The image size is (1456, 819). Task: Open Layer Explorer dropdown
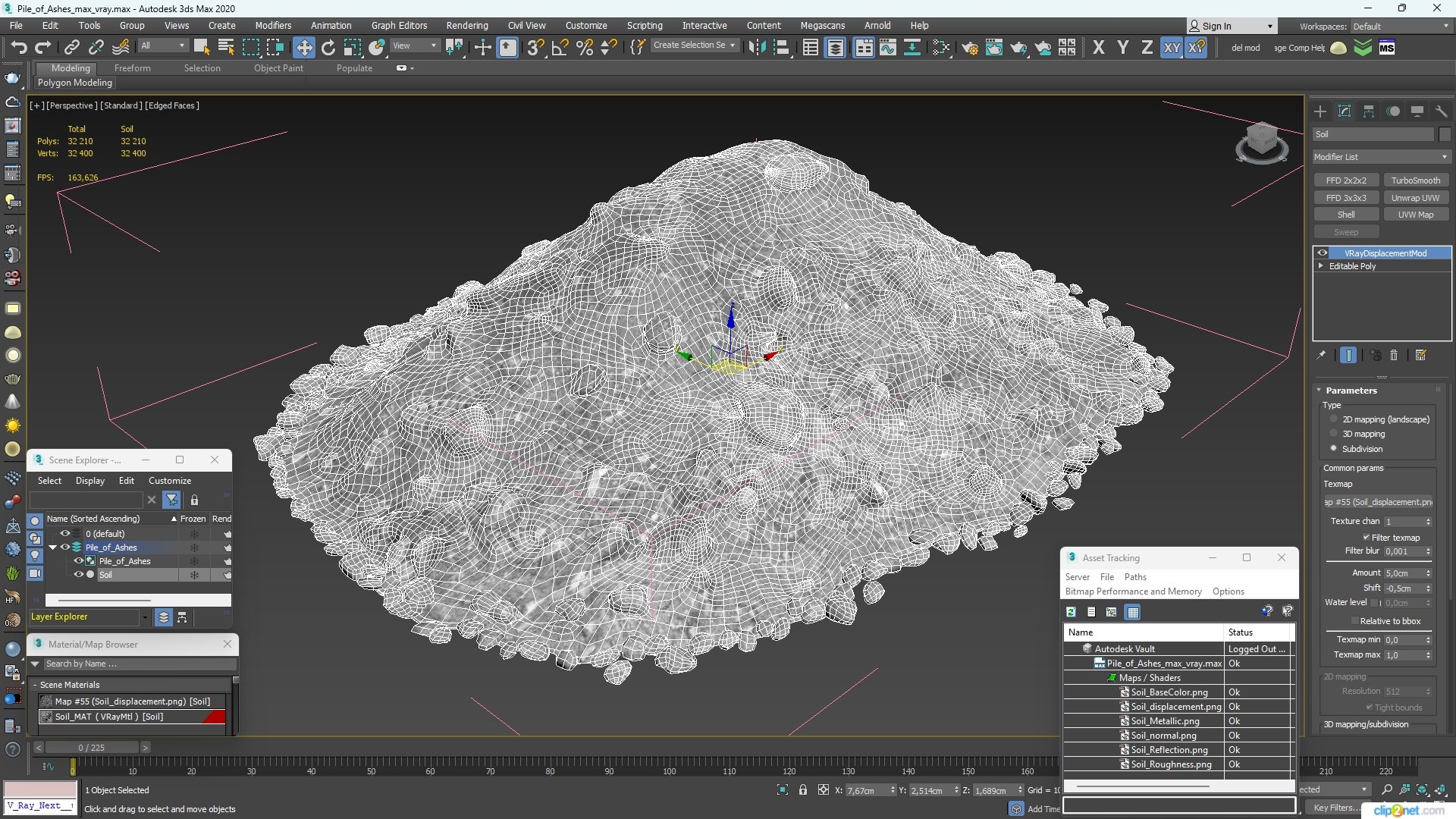click(145, 617)
